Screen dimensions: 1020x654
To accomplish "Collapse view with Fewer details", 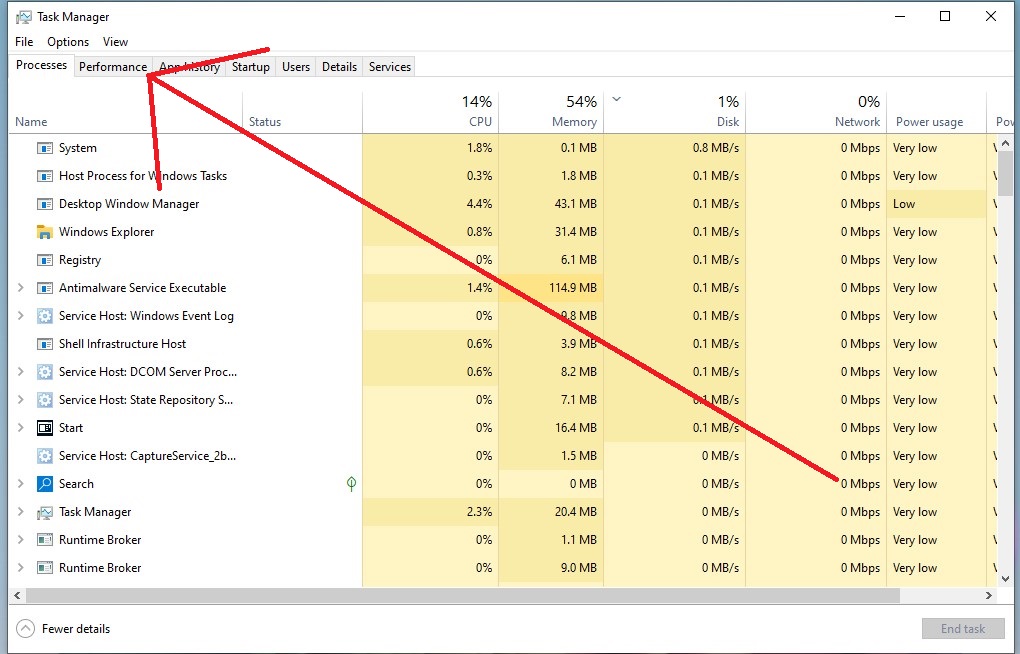I will (63, 629).
